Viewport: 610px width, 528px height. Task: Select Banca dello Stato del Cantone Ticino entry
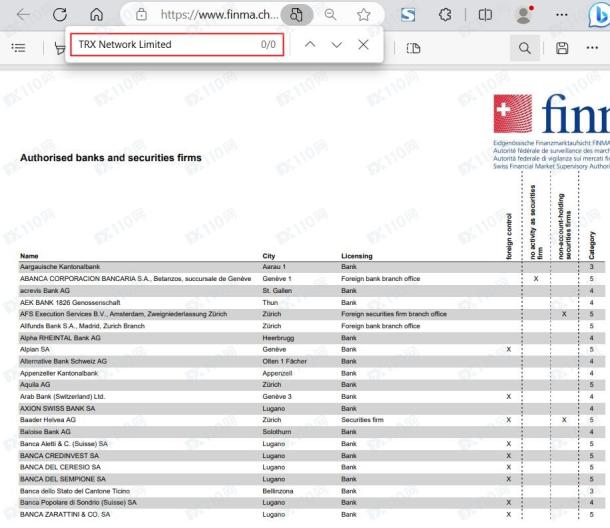point(75,491)
